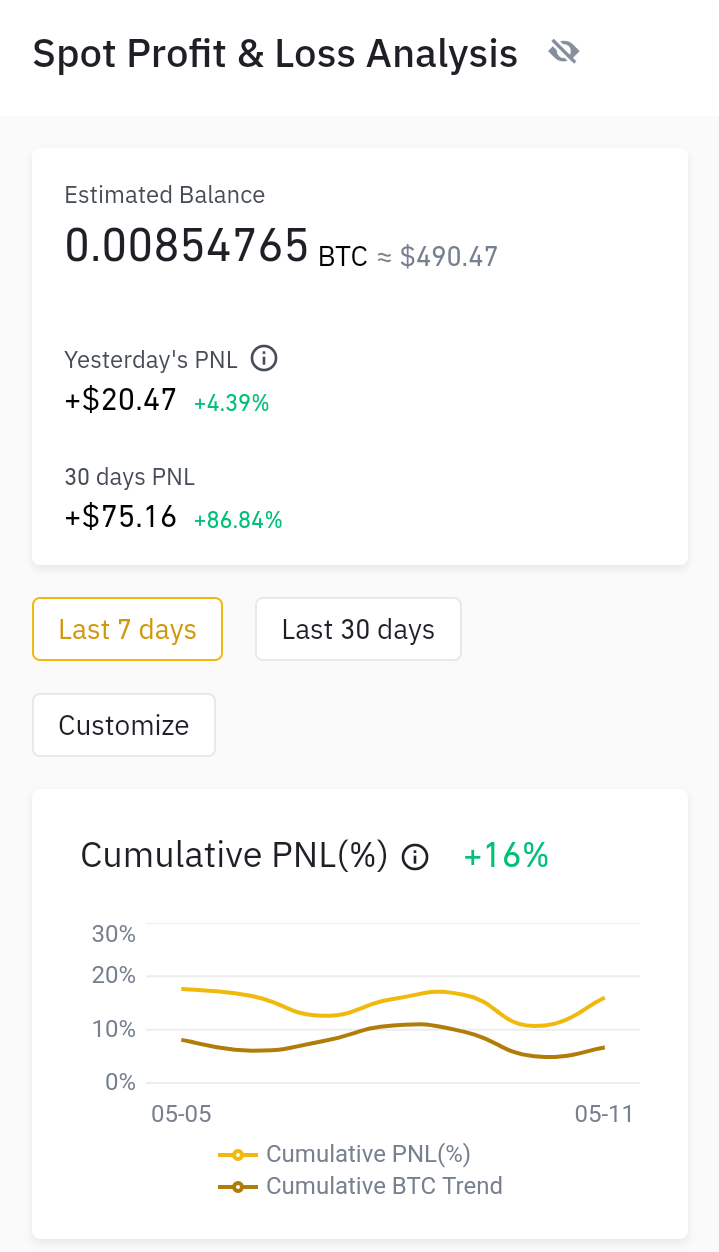Open the info icon beside Cumulative PNL(%)
The width and height of the screenshot is (719, 1252).
click(x=415, y=857)
